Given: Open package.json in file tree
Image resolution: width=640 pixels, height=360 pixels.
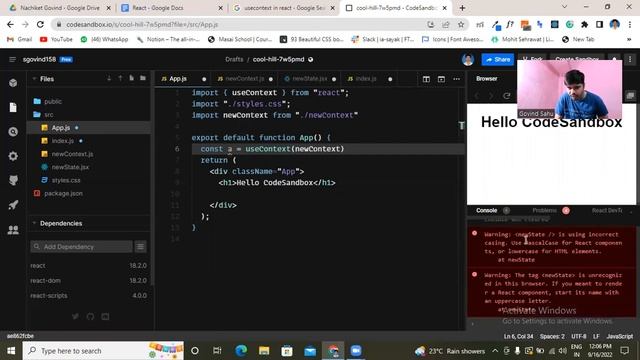Looking at the screenshot, I should tap(63, 193).
